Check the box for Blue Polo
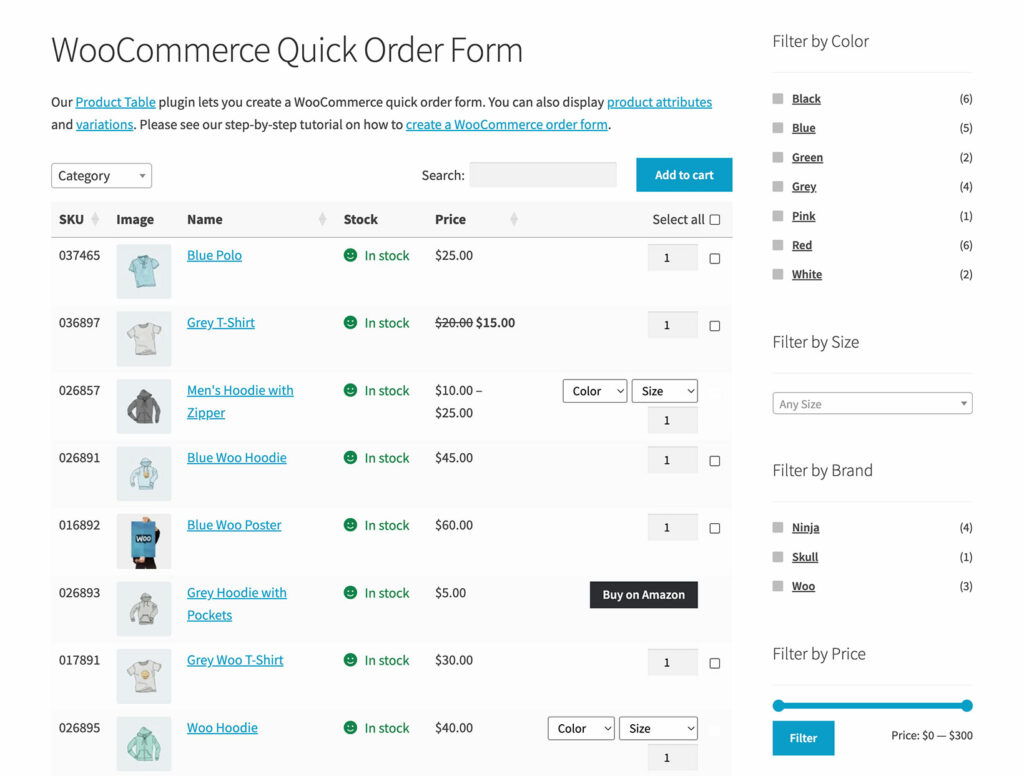Image resolution: width=1024 pixels, height=776 pixels. tap(715, 259)
